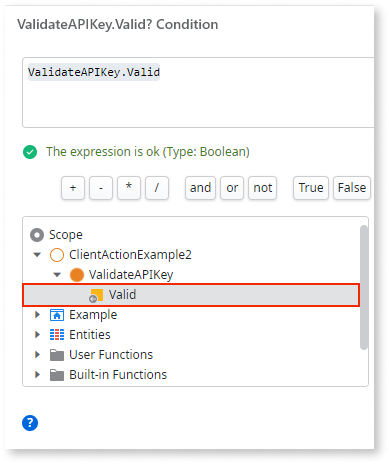Click the green expression ok checkmark icon
The height and width of the screenshot is (464, 389).
[x=30, y=152]
